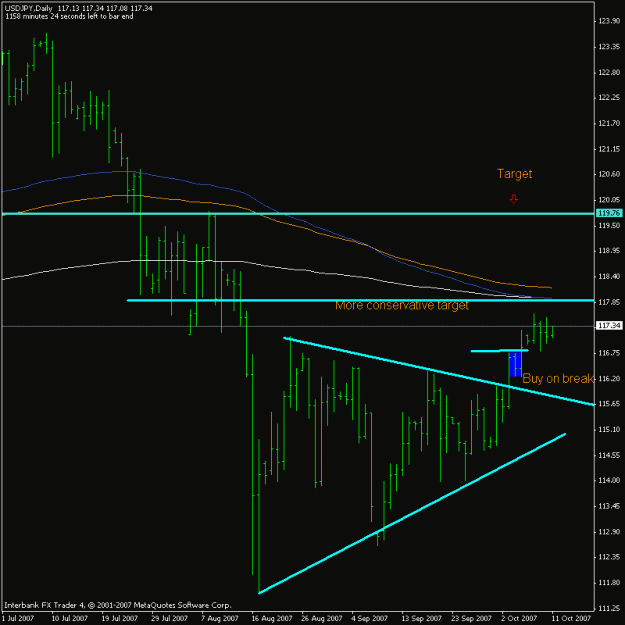Click the '11 Oct 2007' date label
Screen dimensions: 625x625
tap(571, 618)
